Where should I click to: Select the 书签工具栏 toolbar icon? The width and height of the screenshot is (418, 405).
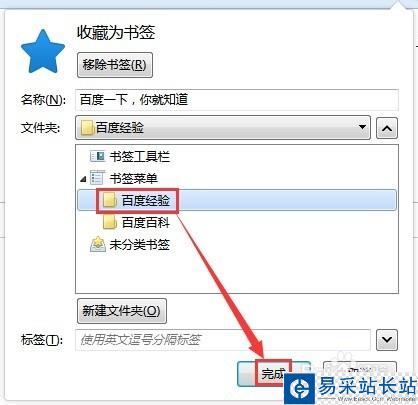pos(97,156)
